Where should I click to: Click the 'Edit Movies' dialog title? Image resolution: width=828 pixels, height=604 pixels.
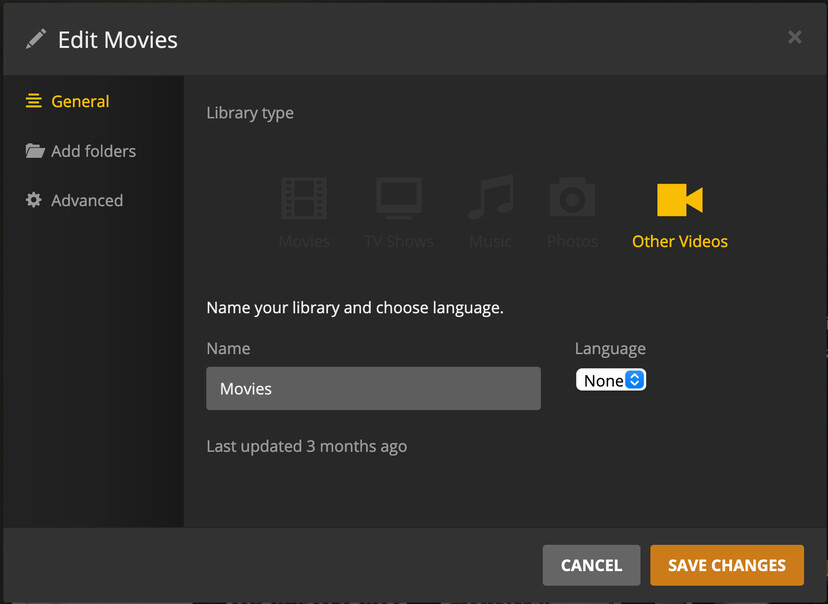pos(118,40)
